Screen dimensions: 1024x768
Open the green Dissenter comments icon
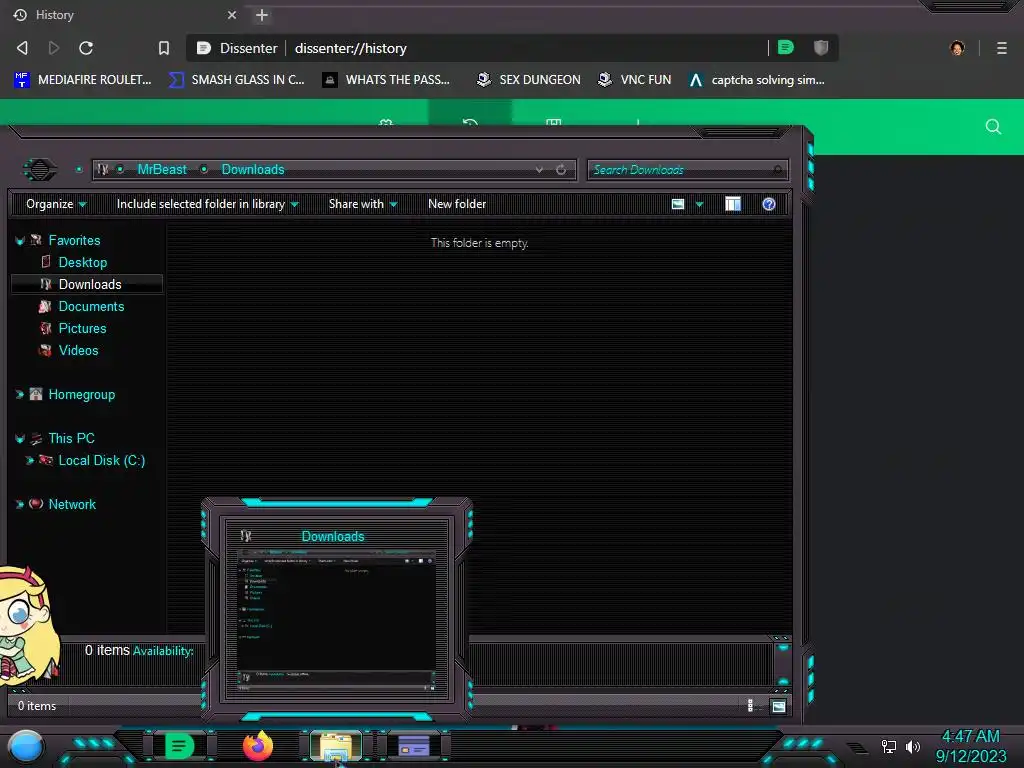coord(786,47)
